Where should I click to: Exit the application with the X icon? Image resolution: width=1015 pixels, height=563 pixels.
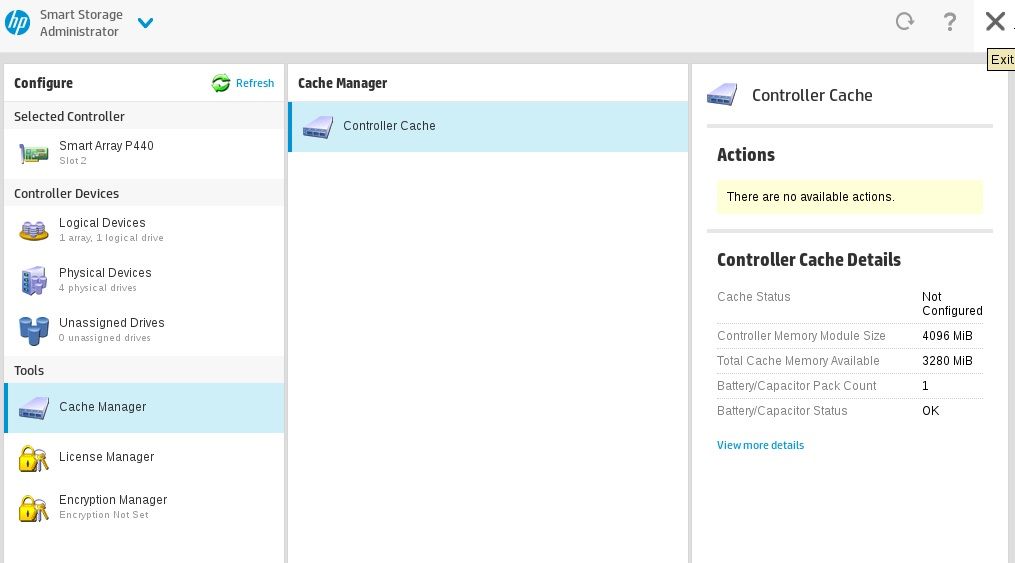[995, 21]
